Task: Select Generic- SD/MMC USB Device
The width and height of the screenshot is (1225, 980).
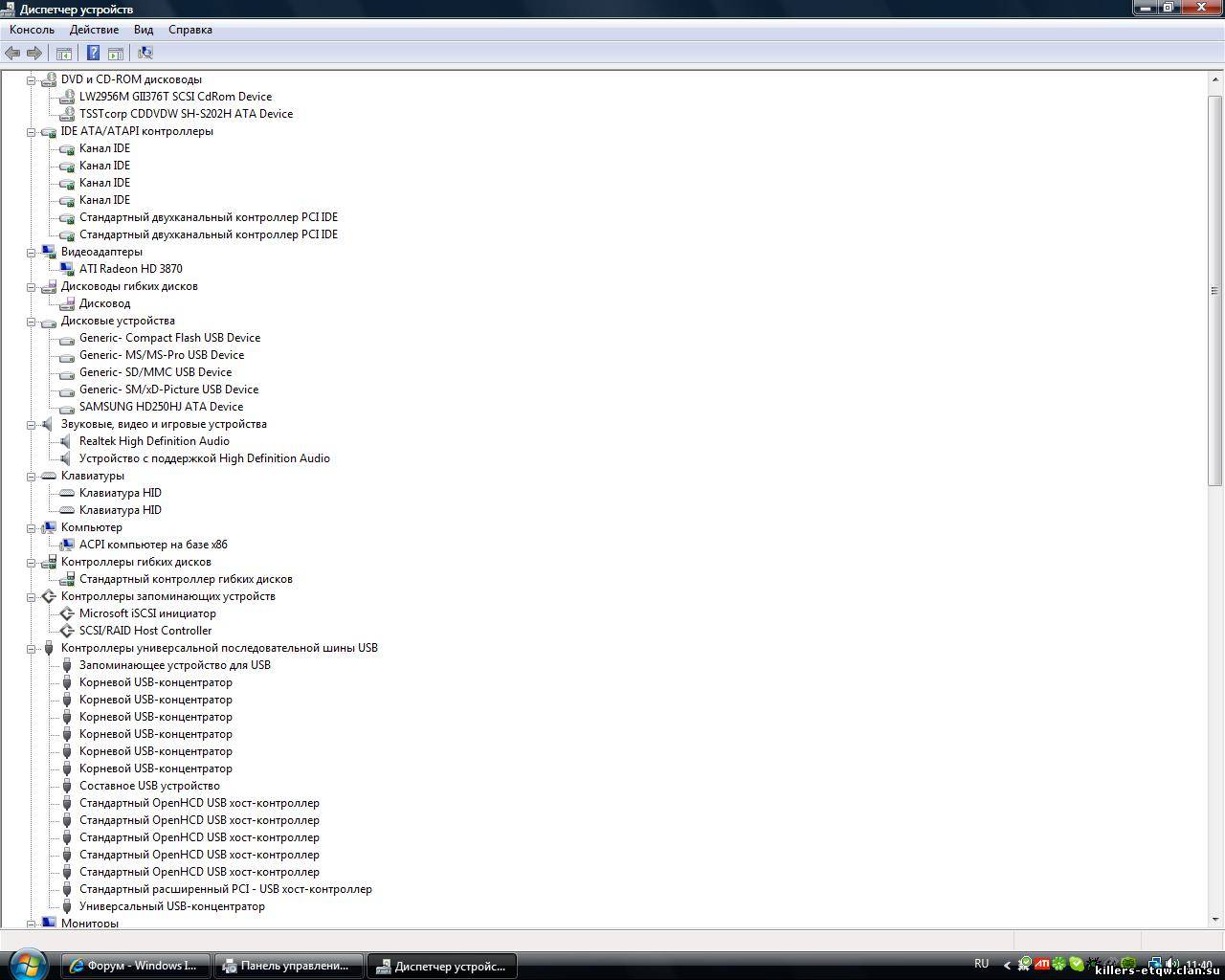Action: [x=155, y=372]
